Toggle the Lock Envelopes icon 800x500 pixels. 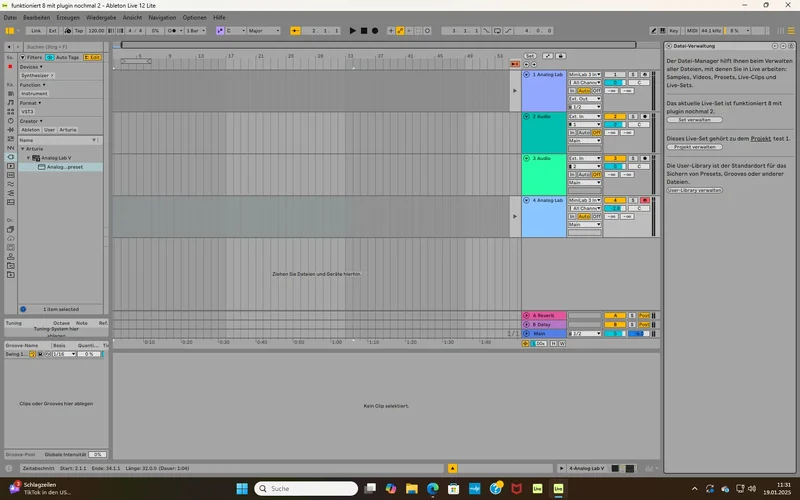pyautogui.click(x=561, y=56)
